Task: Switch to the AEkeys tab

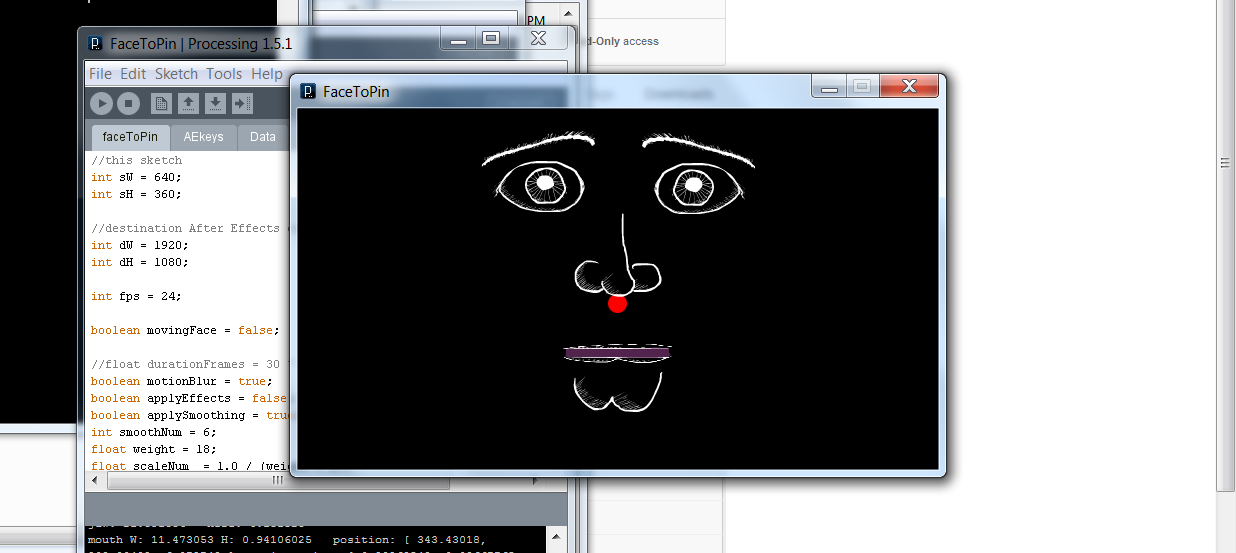Action: click(203, 137)
